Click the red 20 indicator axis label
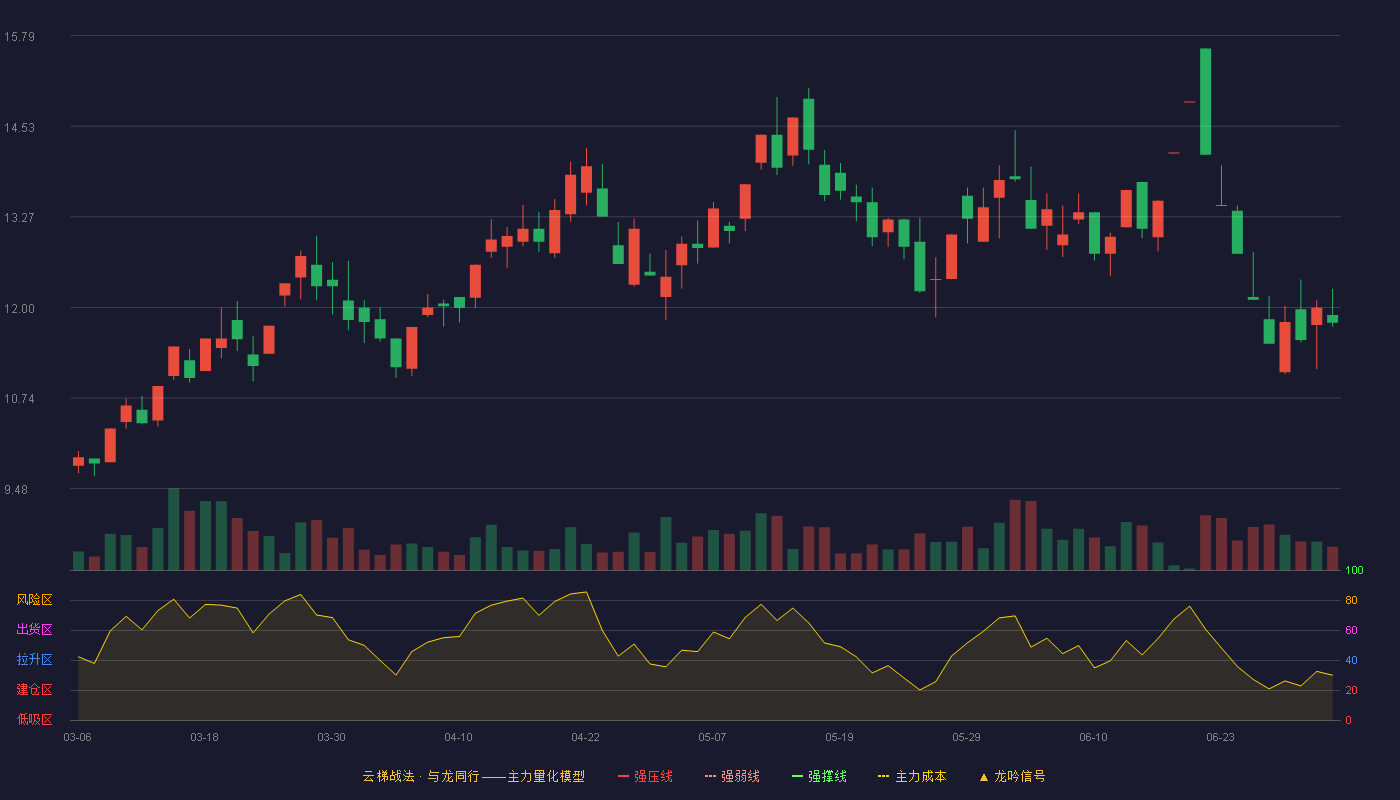 point(1351,690)
